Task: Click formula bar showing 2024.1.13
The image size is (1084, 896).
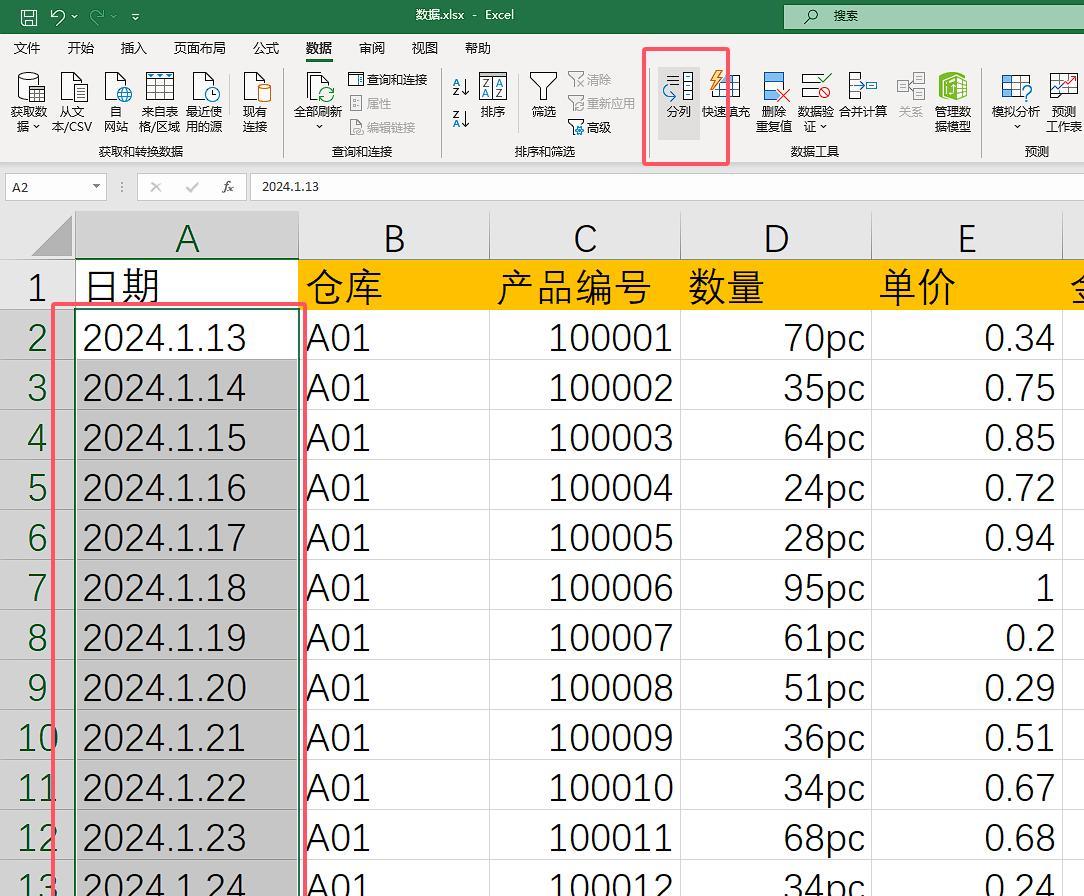Action: coord(667,187)
